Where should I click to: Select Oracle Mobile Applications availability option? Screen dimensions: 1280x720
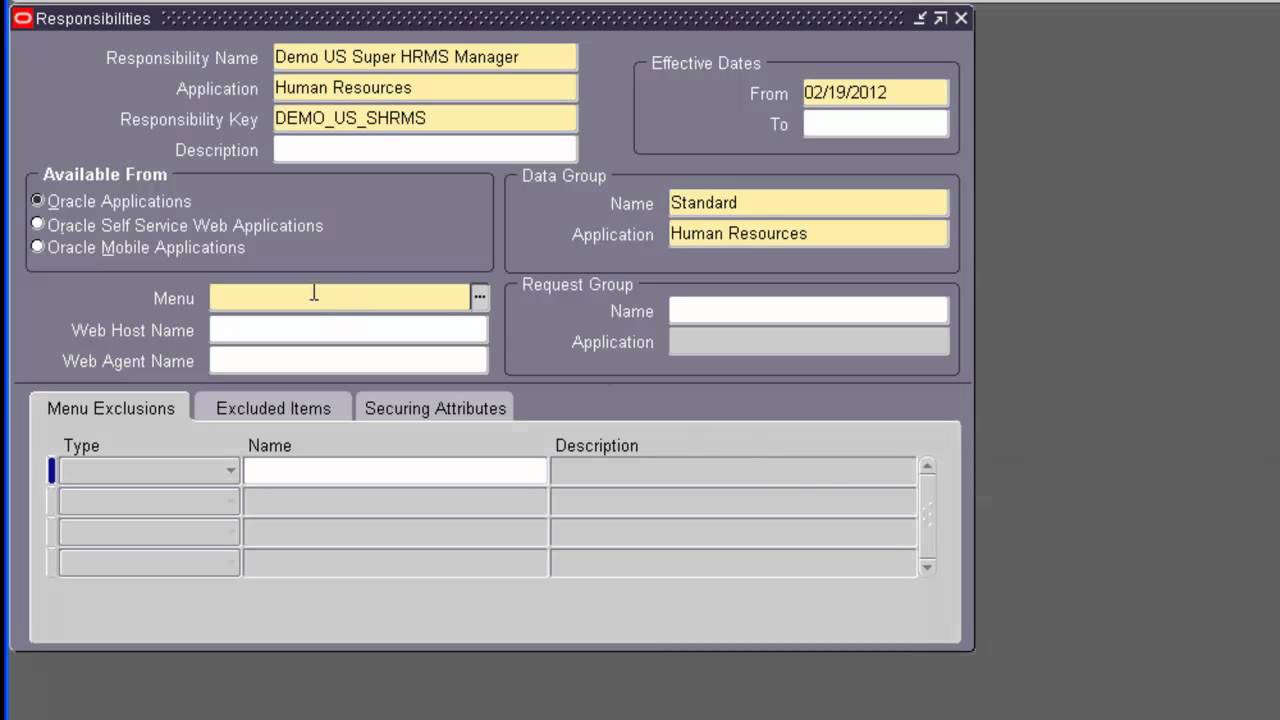coord(37,246)
